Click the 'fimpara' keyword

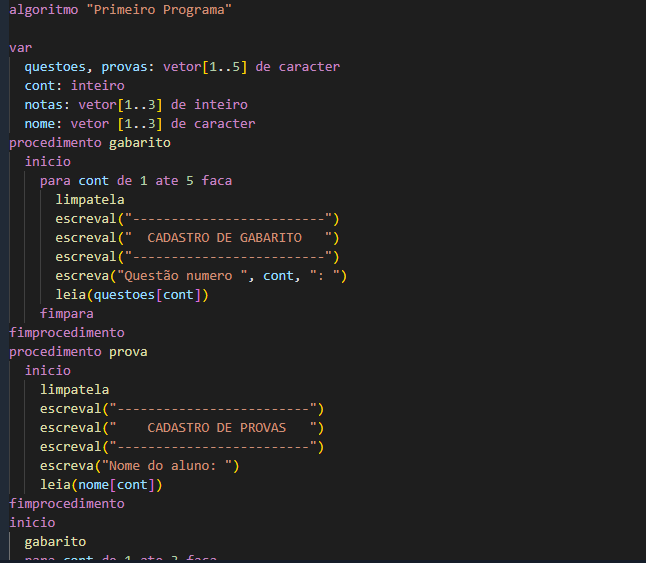pyautogui.click(x=67, y=314)
